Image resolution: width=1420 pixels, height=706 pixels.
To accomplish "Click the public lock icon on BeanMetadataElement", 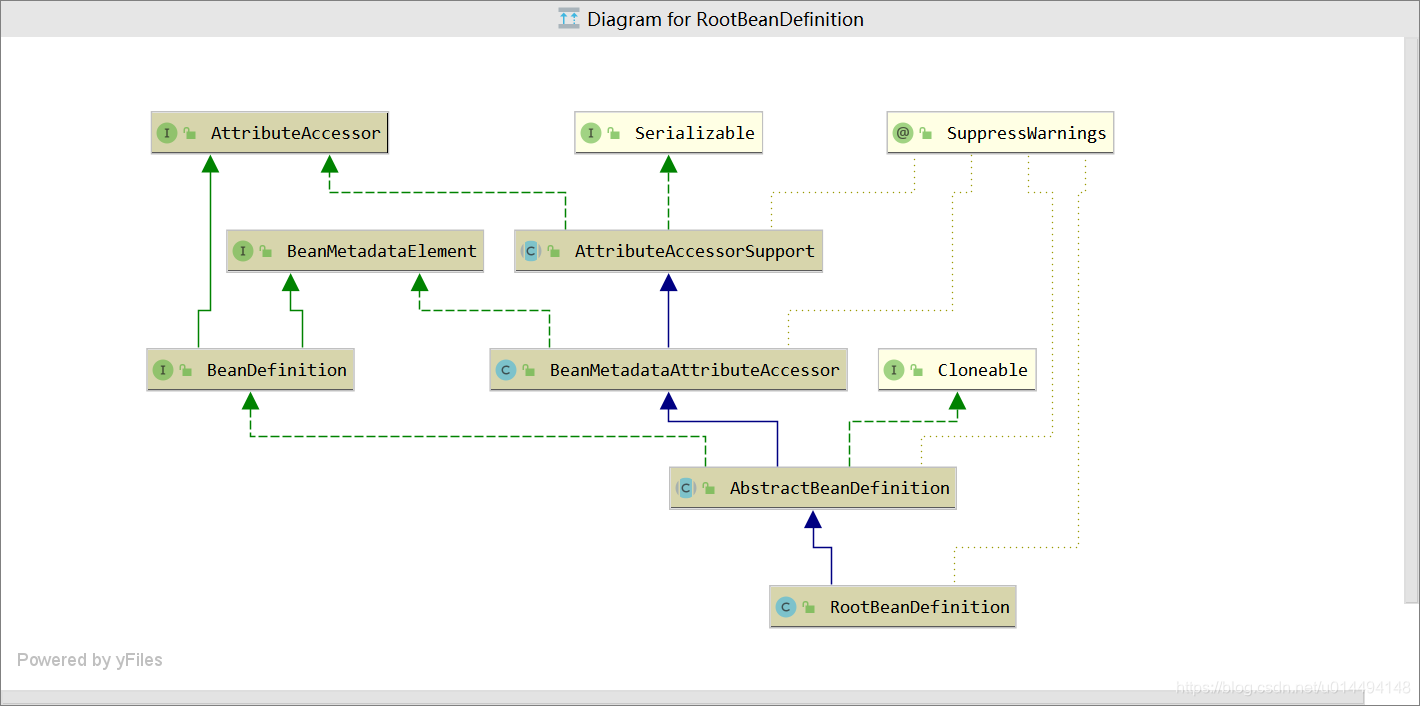I will 266,251.
